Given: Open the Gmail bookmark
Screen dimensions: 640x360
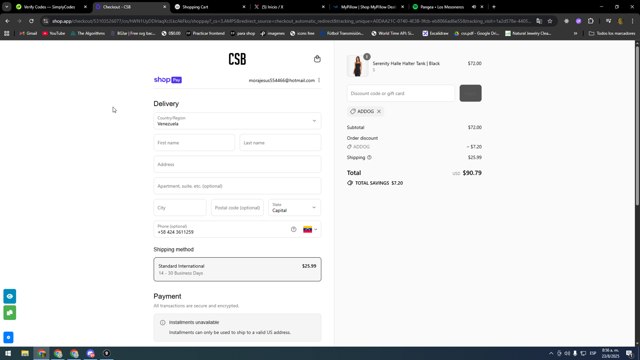Looking at the screenshot, I should [x=28, y=33].
